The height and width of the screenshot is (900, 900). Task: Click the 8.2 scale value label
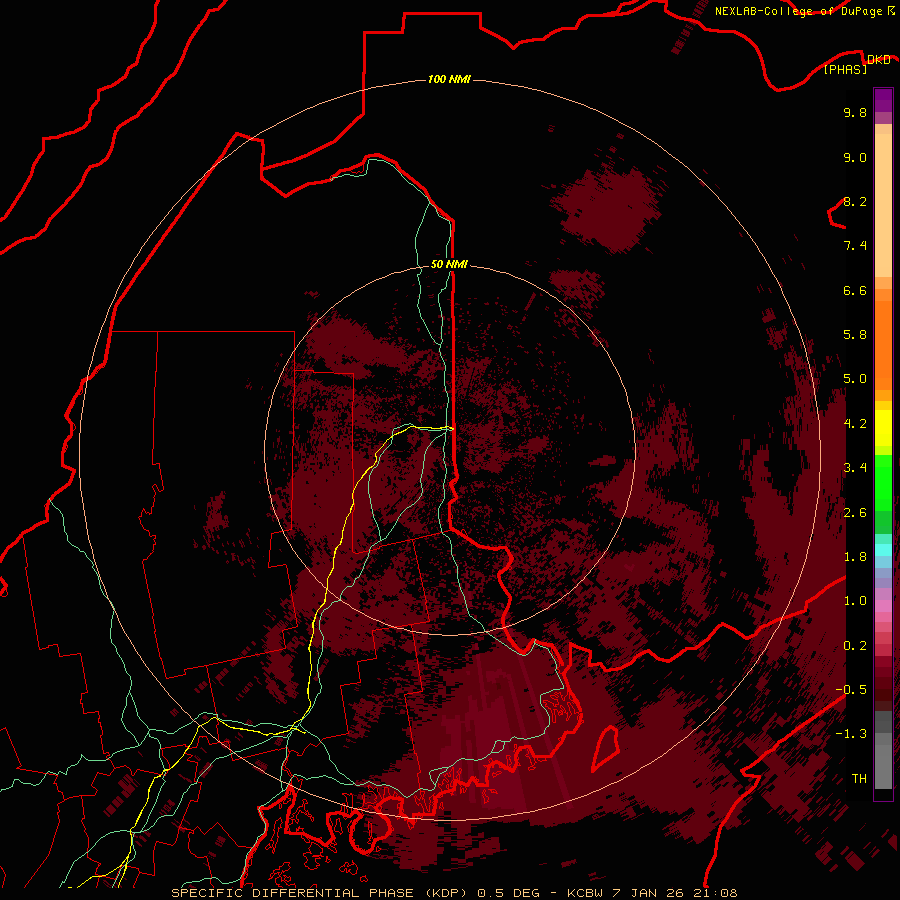[x=855, y=201]
